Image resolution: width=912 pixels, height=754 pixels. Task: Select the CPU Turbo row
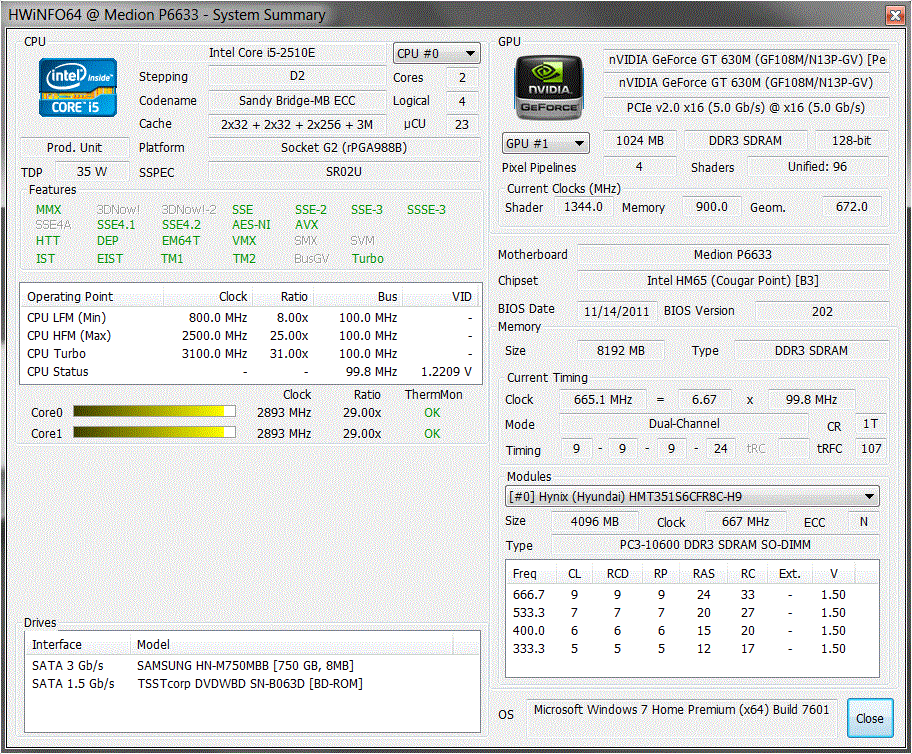pyautogui.click(x=251, y=354)
